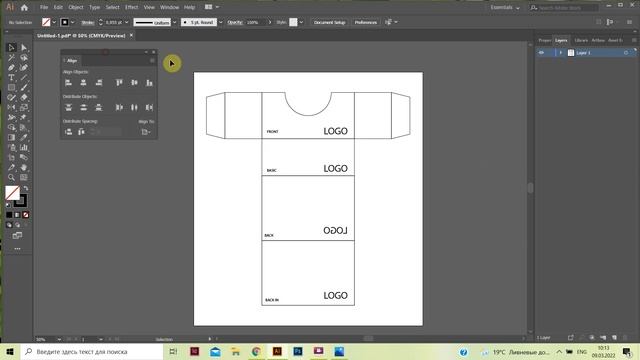Open Edit Toolbar three-dots button
640x360 pixels.
click(x=17, y=249)
